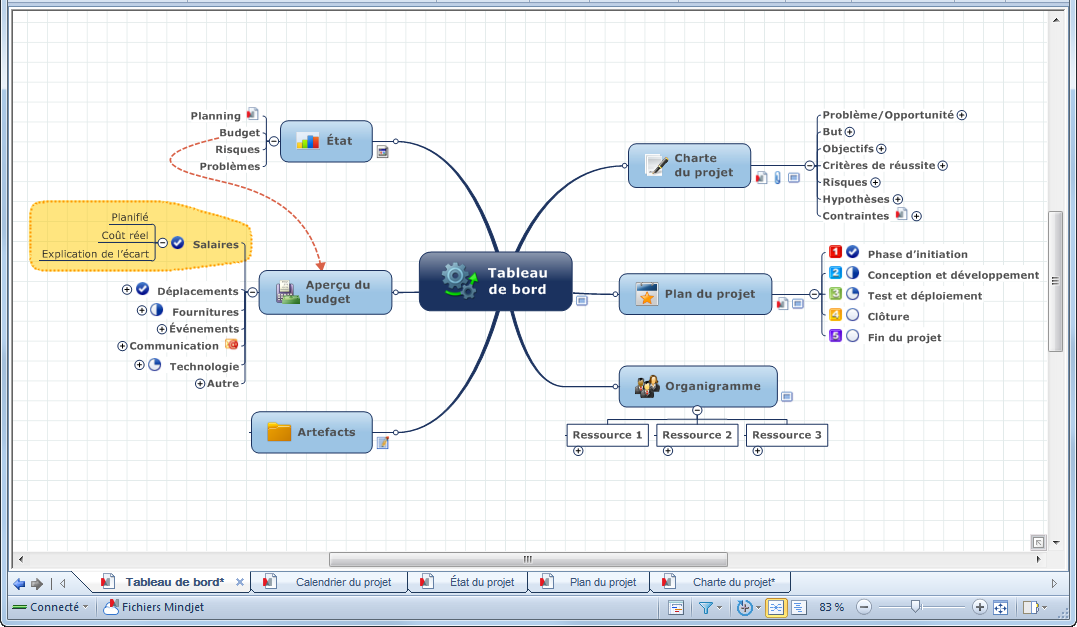The height and width of the screenshot is (627, 1077).
Task: Toggle half-done progress marker on Fournitures
Action: [156, 311]
